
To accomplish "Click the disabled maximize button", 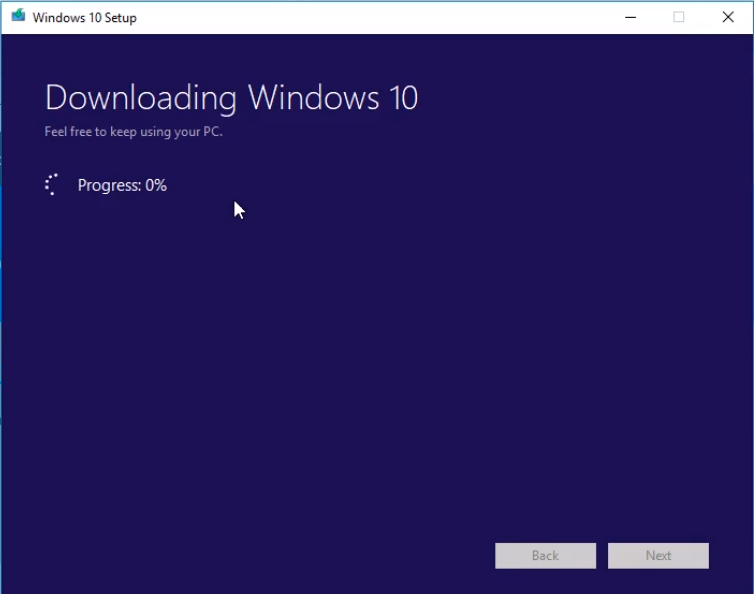I will 679,17.
